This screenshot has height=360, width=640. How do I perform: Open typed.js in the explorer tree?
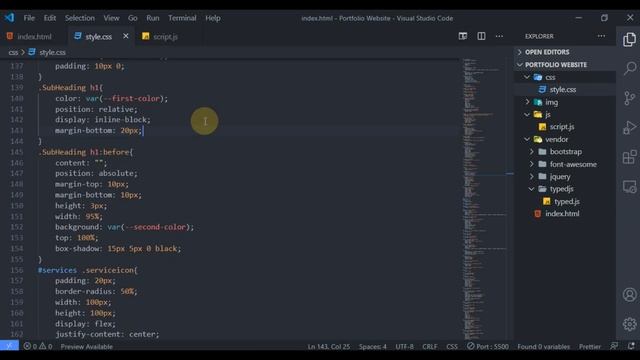(x=565, y=201)
